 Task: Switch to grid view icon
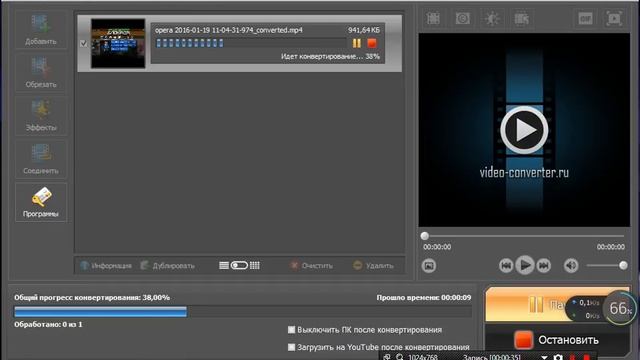[255, 266]
